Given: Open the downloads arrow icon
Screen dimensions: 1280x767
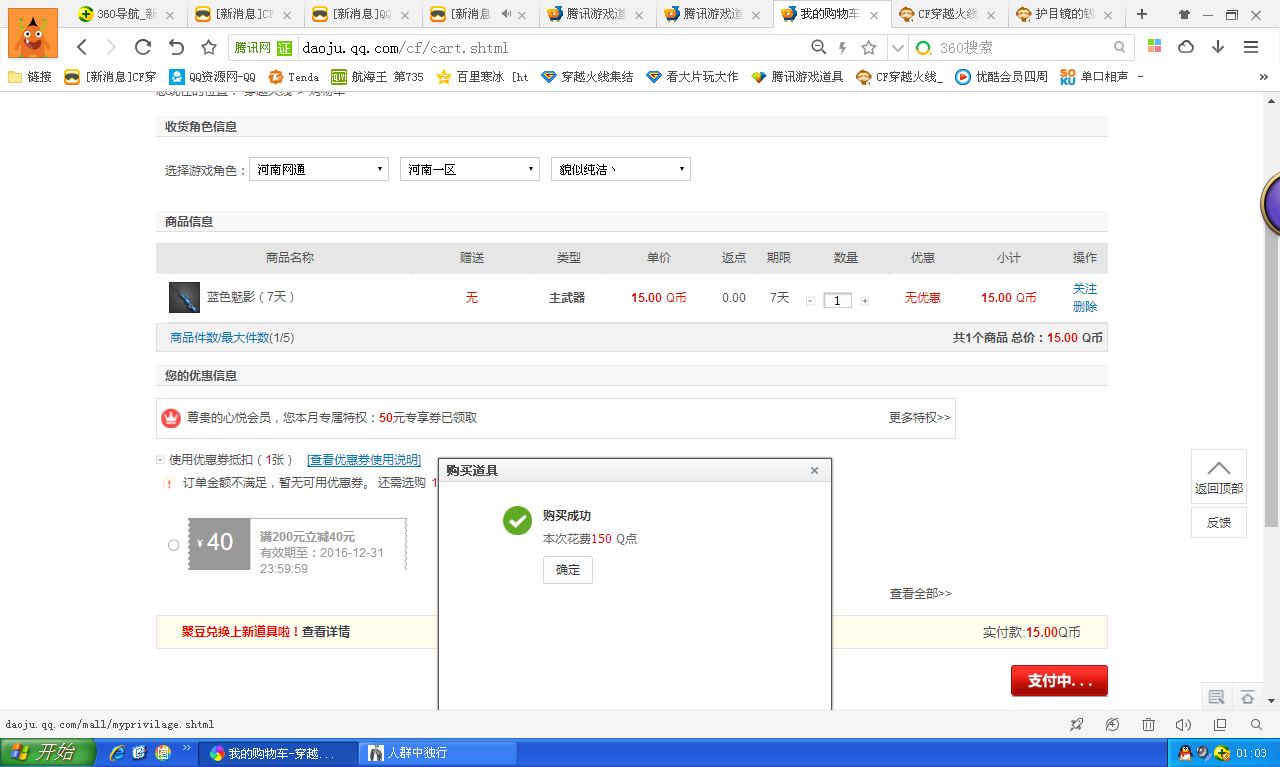Looking at the screenshot, I should click(x=1218, y=47).
